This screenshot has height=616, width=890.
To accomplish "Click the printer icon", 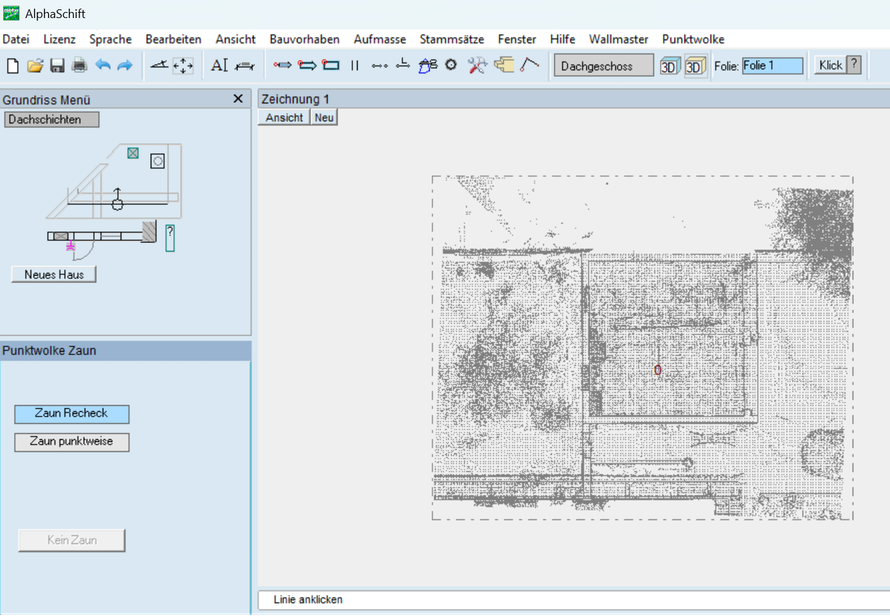I will point(79,66).
